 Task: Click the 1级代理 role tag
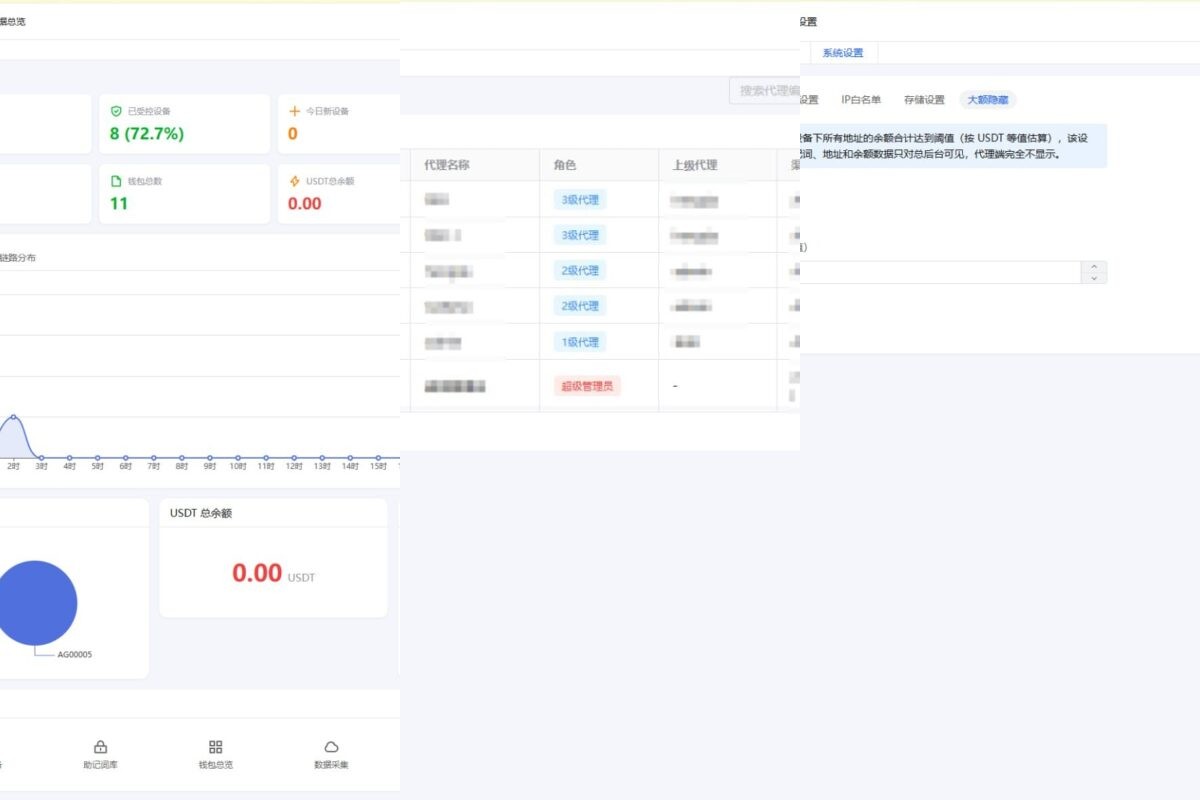coord(580,342)
